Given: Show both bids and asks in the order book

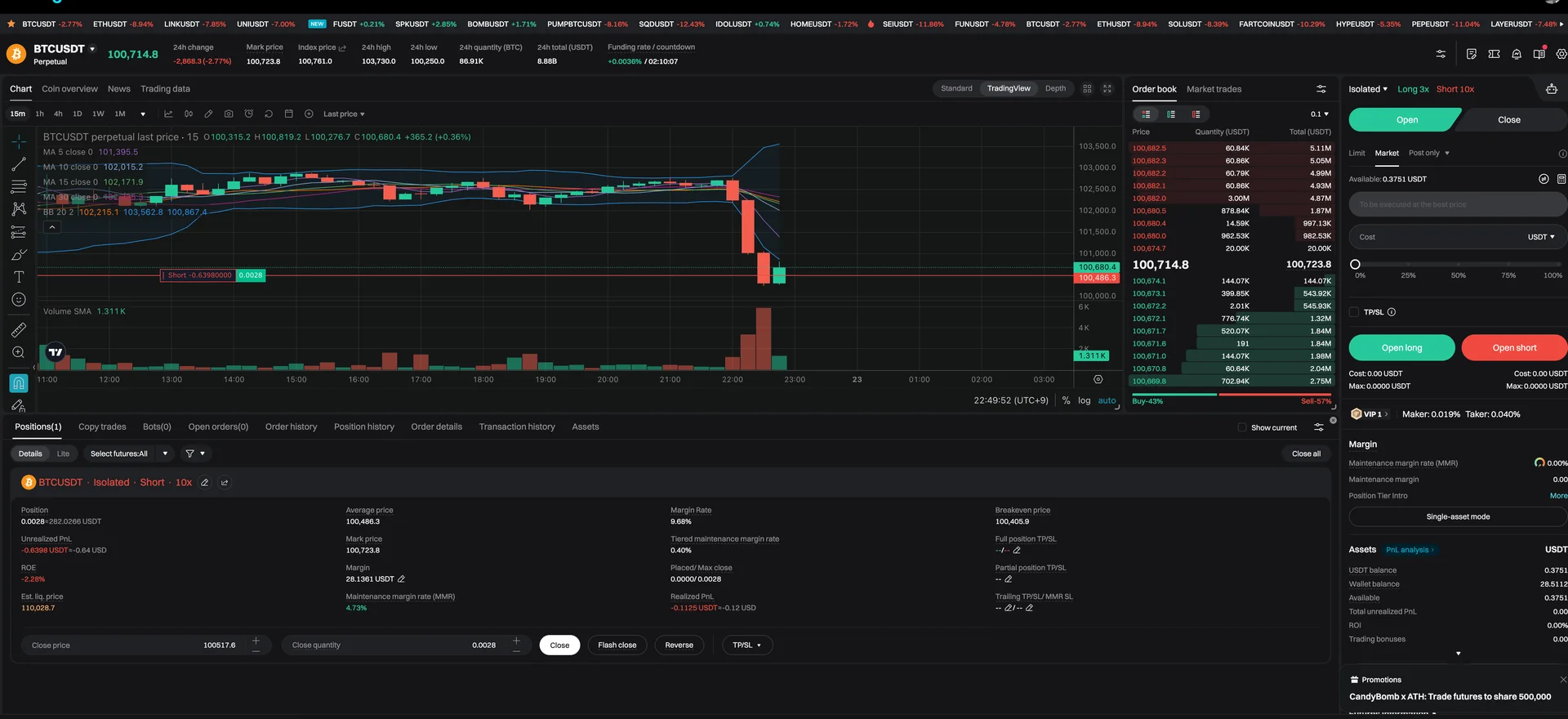Looking at the screenshot, I should click(x=1146, y=114).
